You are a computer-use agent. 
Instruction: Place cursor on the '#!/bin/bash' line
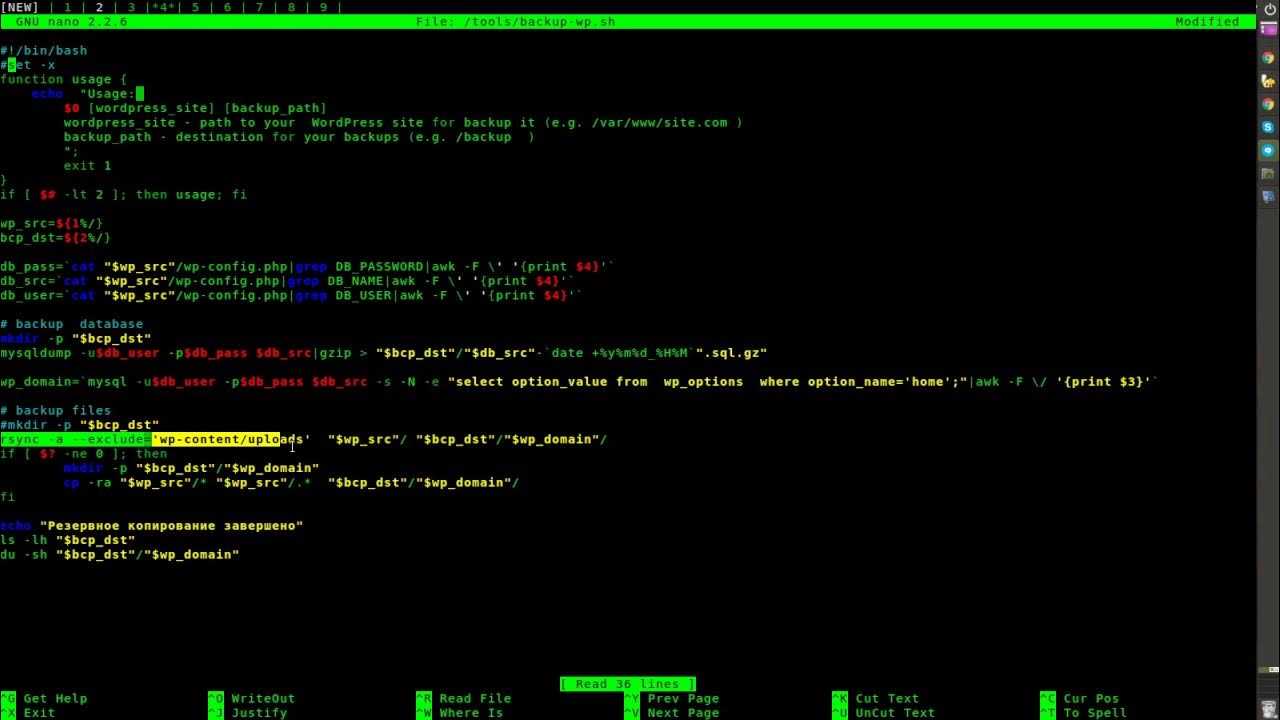(44, 50)
